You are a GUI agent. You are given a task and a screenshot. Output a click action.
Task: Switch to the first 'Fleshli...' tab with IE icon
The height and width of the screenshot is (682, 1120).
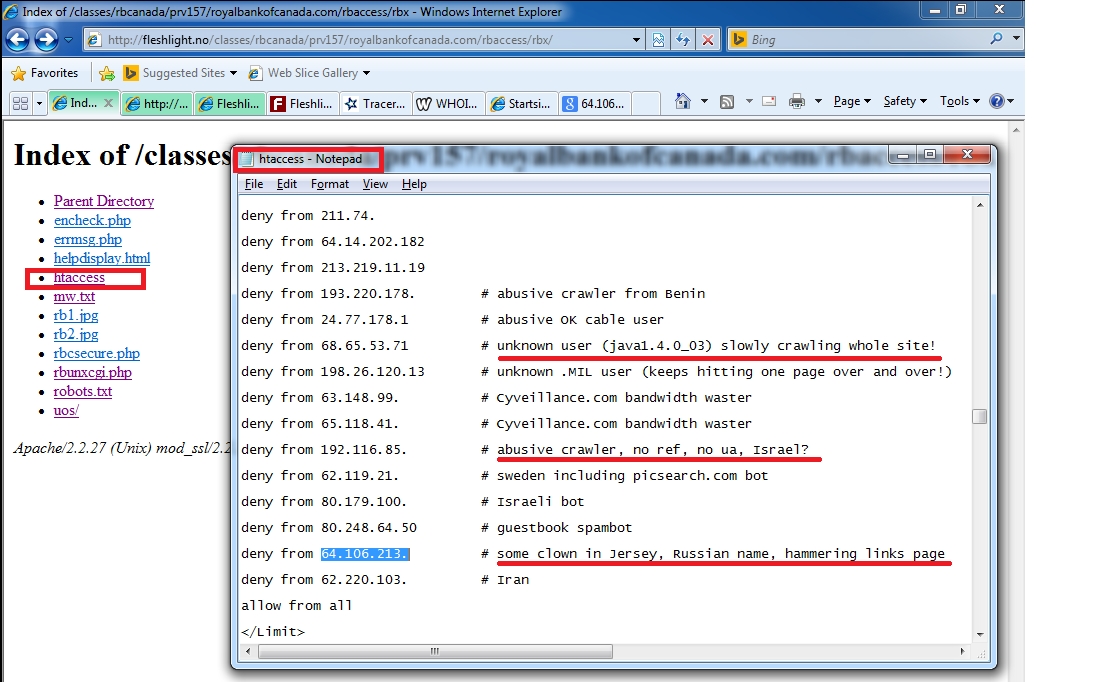[229, 104]
